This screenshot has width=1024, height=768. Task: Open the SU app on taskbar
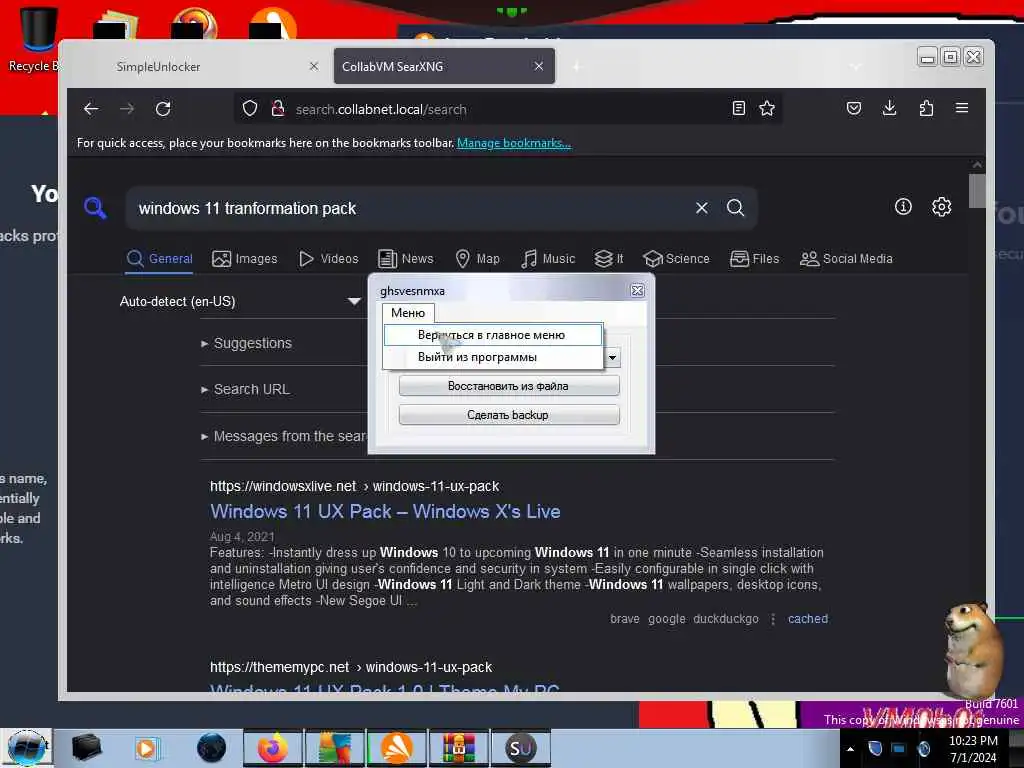tap(520, 748)
